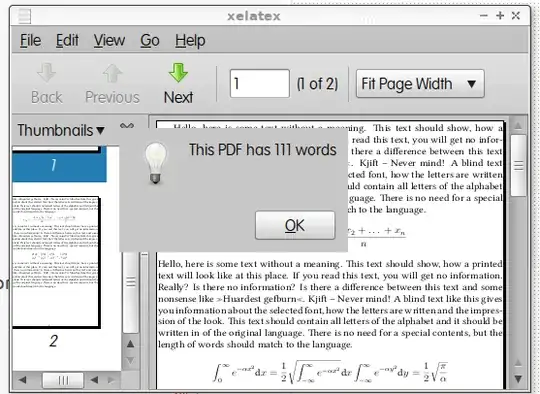
Task: Open the Fit Page Width zoom dropdown
Action: (x=420, y=84)
